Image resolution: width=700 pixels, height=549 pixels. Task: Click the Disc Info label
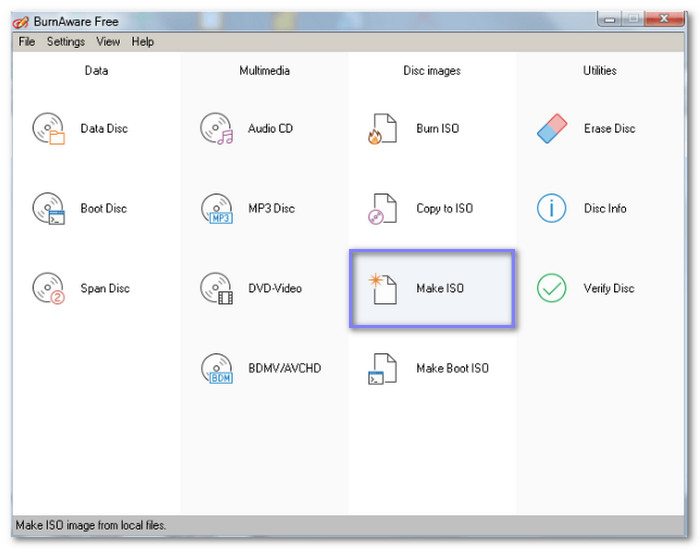(605, 208)
